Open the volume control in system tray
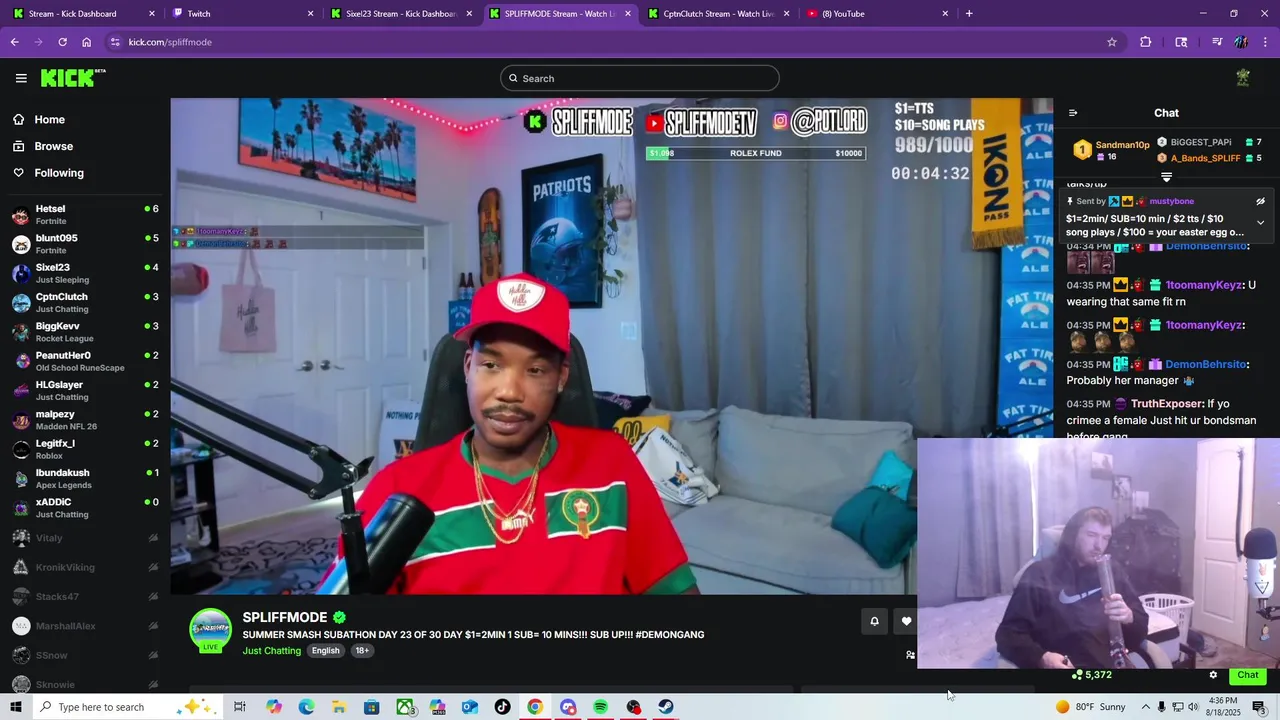The image size is (1280, 720). click(1193, 707)
